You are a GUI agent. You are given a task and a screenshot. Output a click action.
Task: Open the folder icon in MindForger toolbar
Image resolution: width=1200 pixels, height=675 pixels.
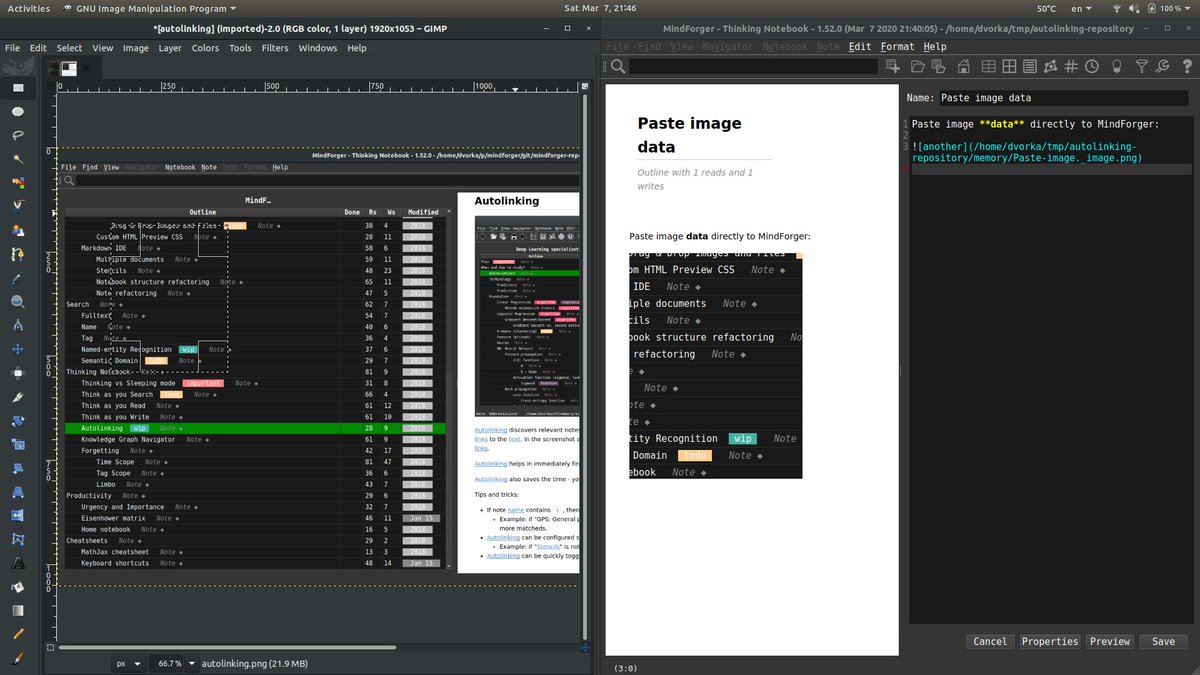[x=917, y=67]
